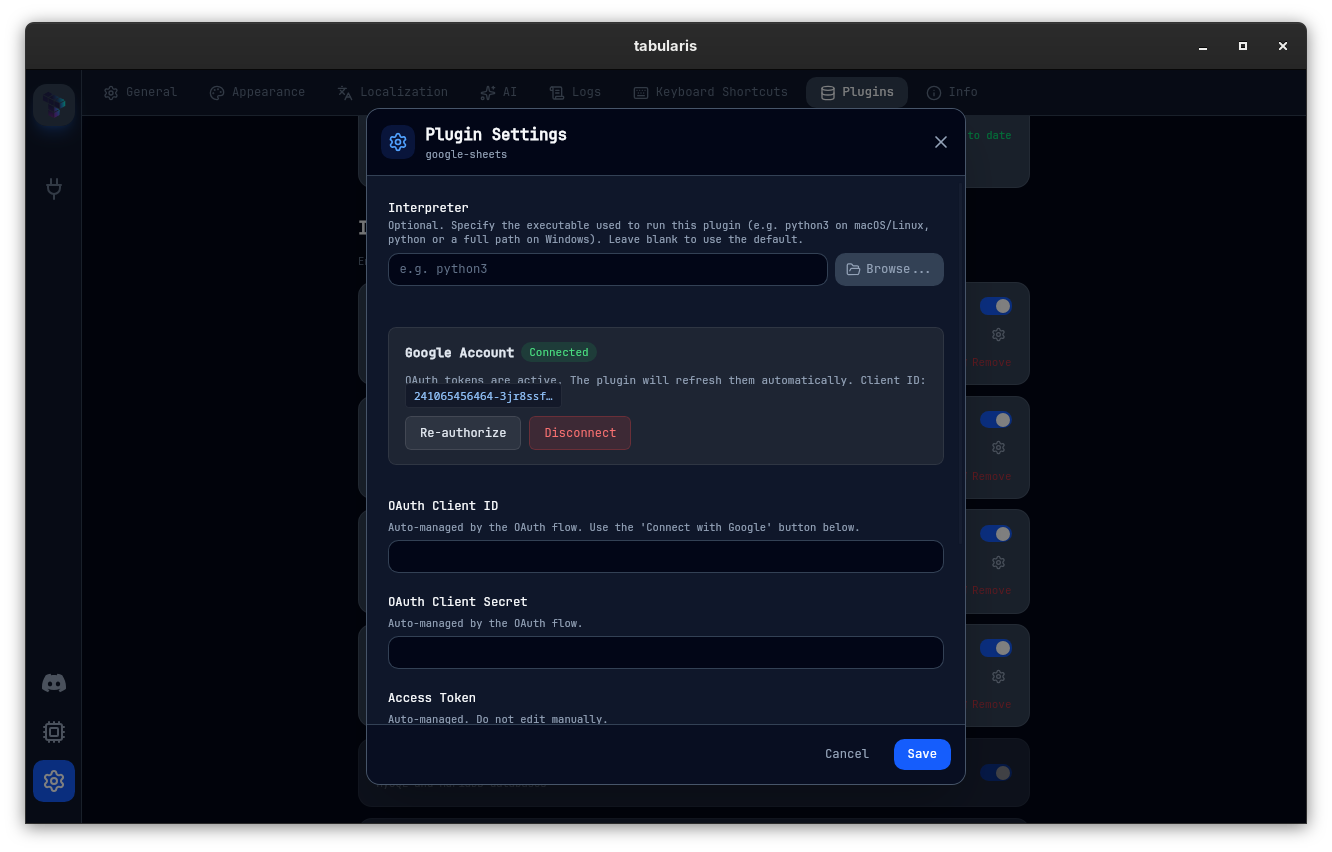Click the Plugin Settings gear header icon

point(398,142)
